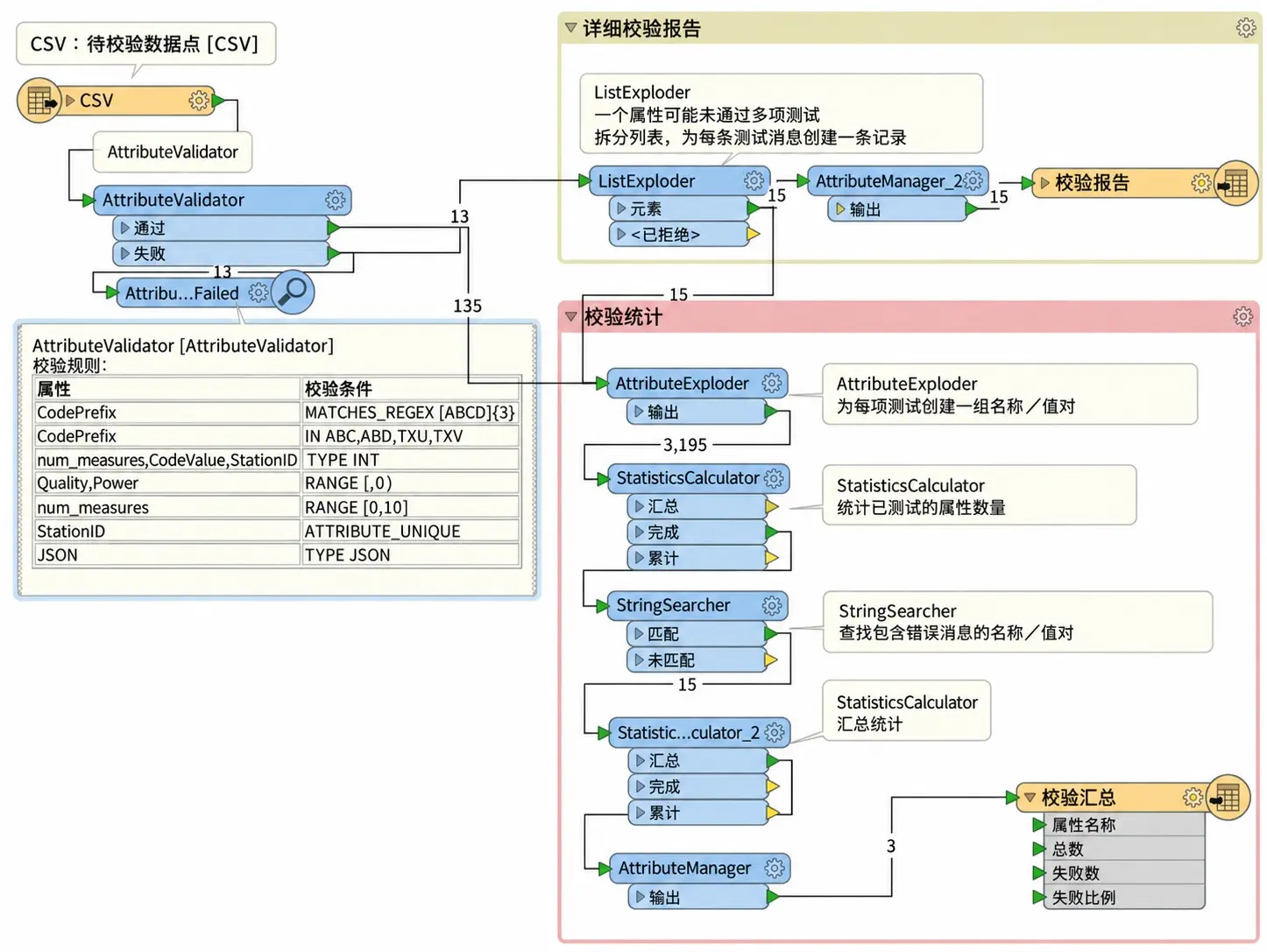Image resolution: width=1267 pixels, height=952 pixels.
Task: Open 校验统计 bookmark settings gear
Action: click(x=1242, y=316)
